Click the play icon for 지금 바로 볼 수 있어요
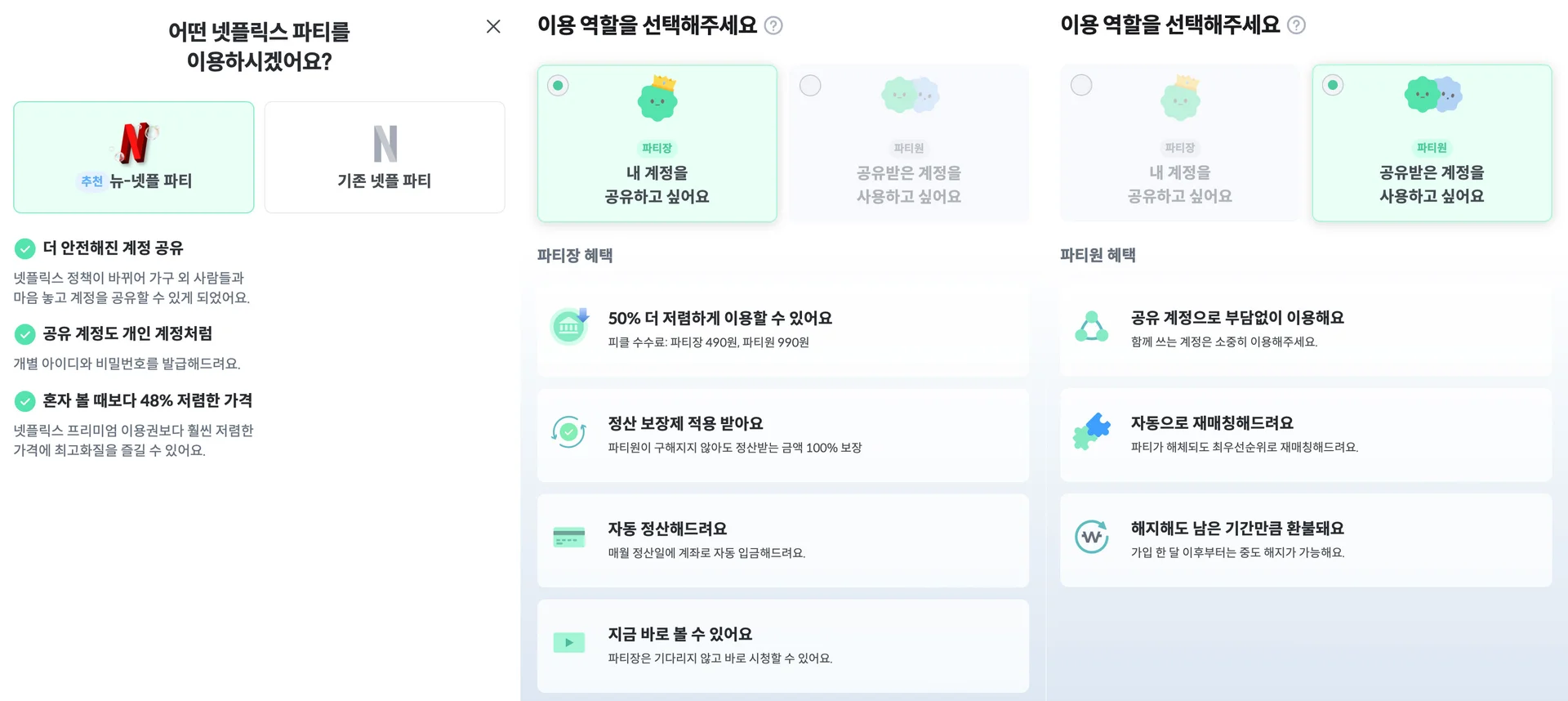 569,642
